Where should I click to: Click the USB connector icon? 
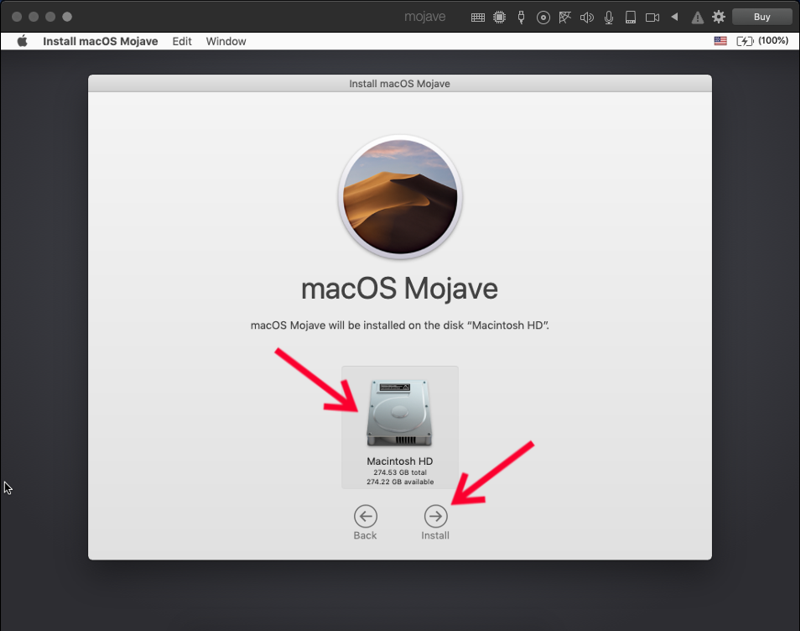tap(521, 17)
